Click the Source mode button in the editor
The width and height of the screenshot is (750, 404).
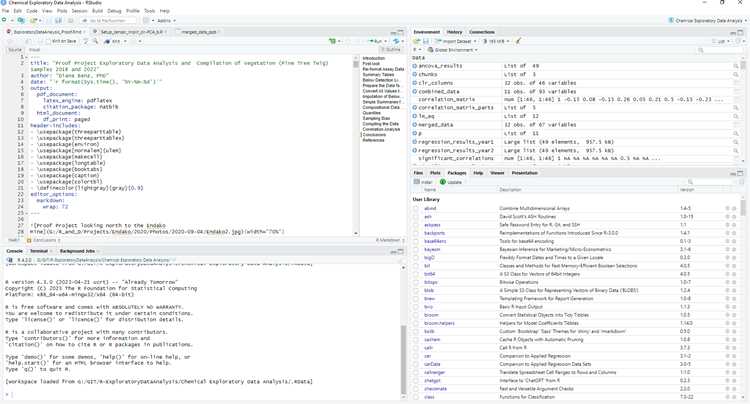pyautogui.click(x=15, y=50)
